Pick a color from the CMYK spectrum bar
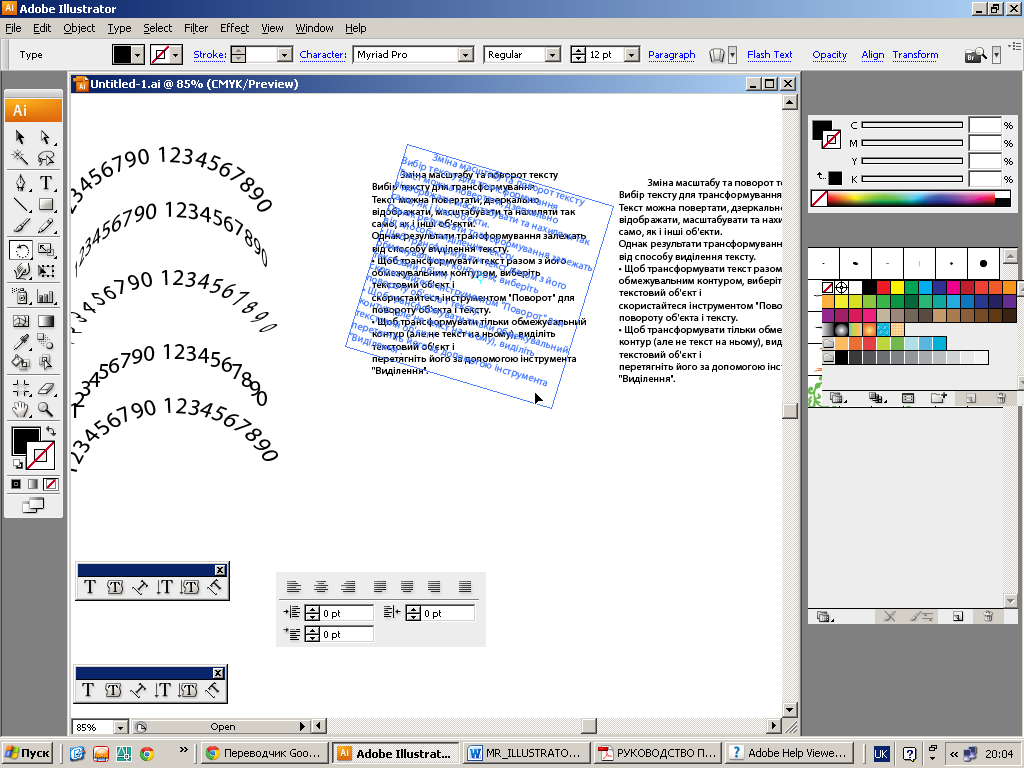Image resolution: width=1024 pixels, height=768 pixels. (911, 199)
